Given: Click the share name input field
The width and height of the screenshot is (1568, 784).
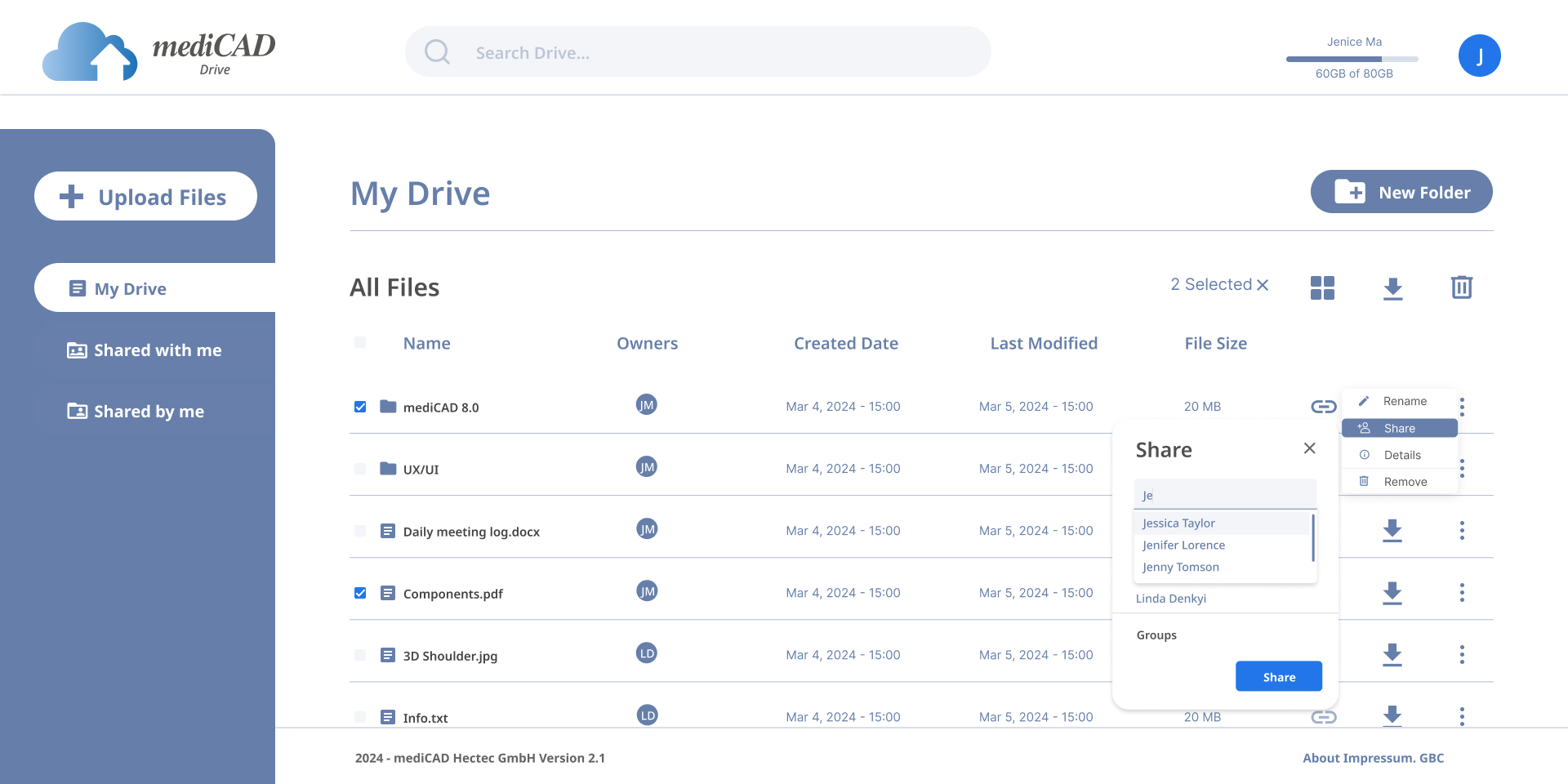Looking at the screenshot, I should [x=1225, y=494].
